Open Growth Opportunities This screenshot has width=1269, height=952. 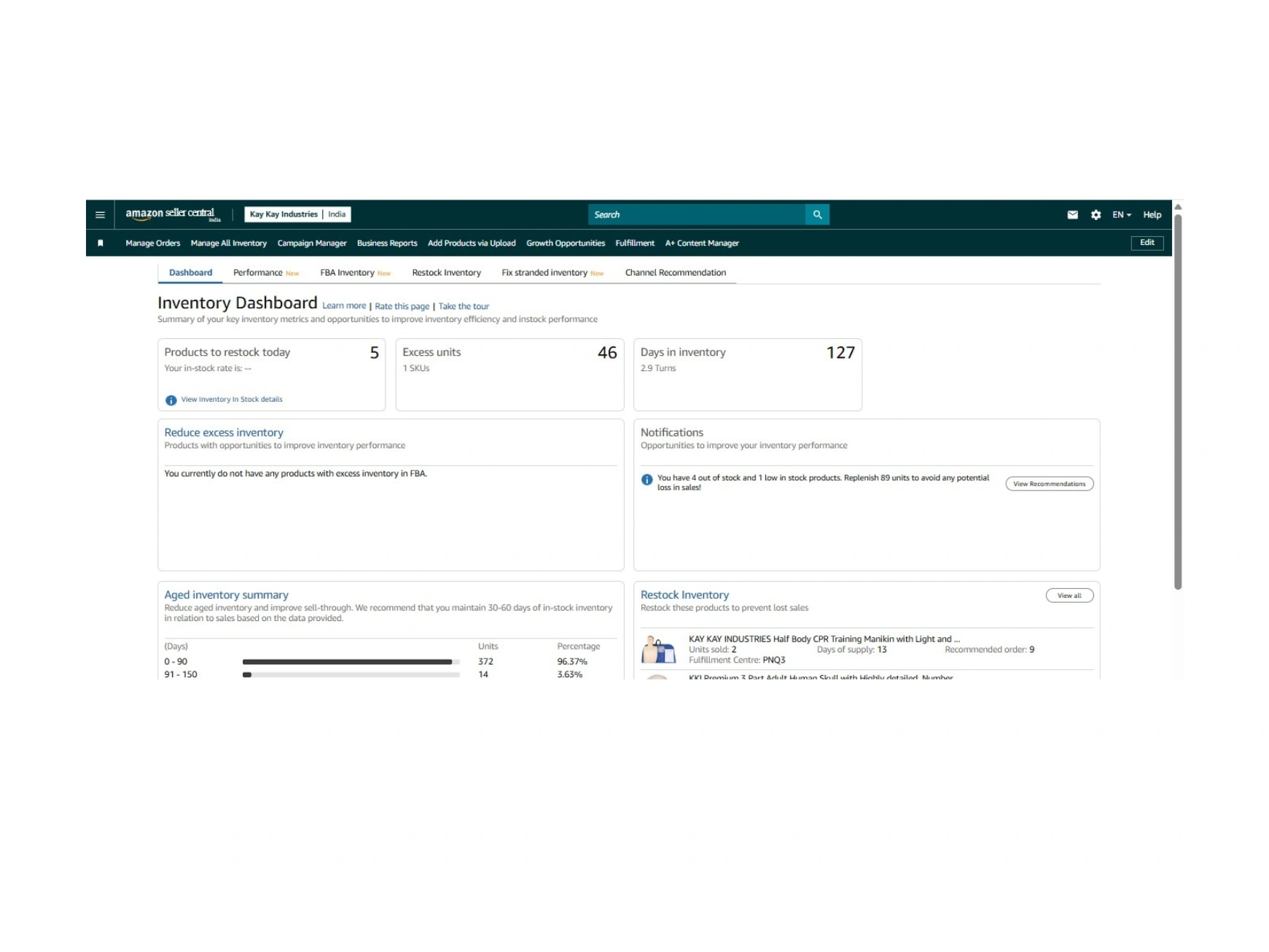coord(566,243)
